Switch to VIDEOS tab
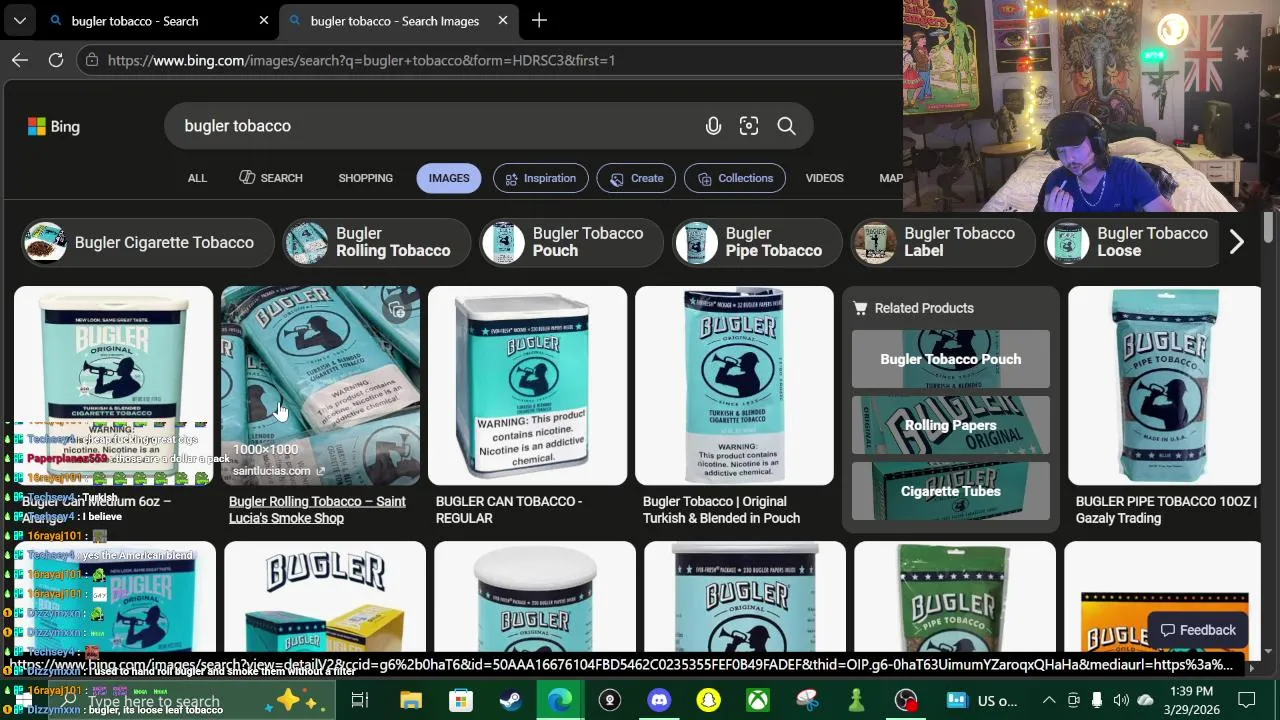 825,178
